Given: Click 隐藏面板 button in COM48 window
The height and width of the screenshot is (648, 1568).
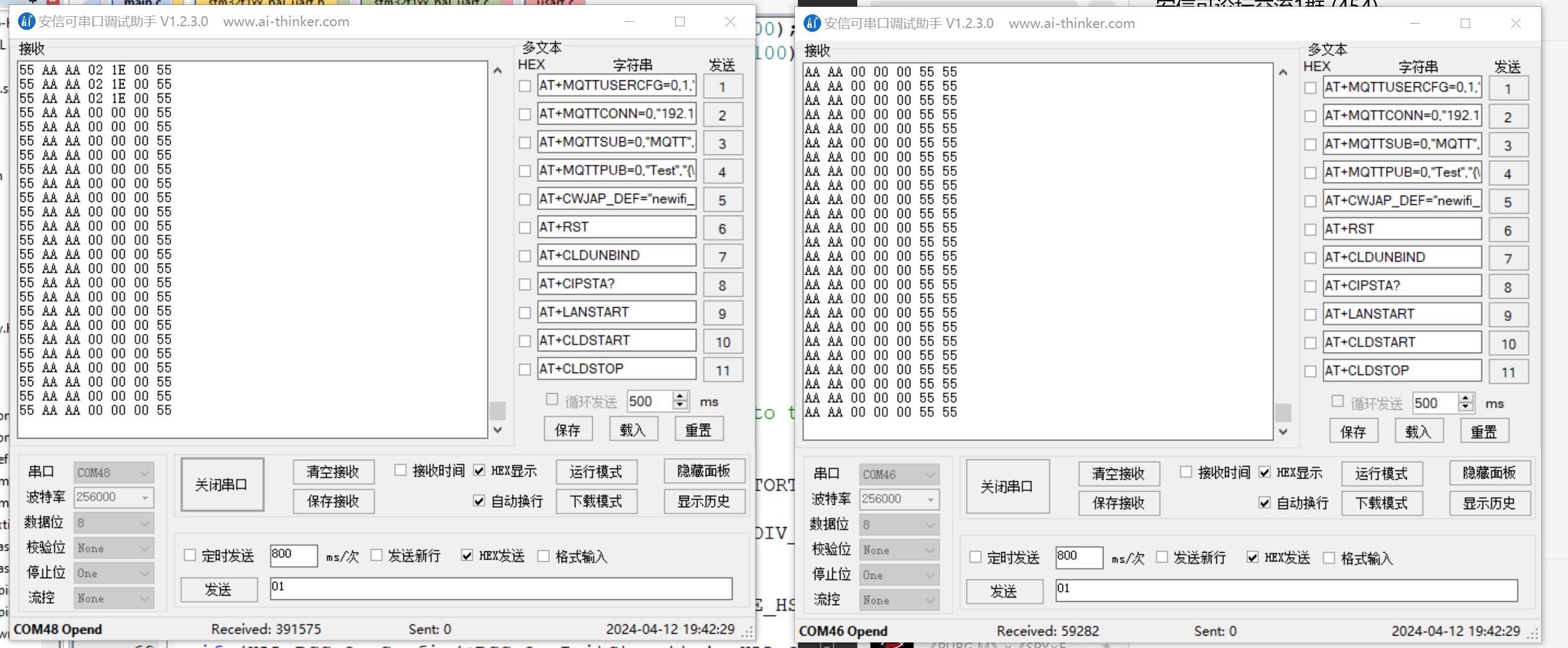Looking at the screenshot, I should pos(705,471).
